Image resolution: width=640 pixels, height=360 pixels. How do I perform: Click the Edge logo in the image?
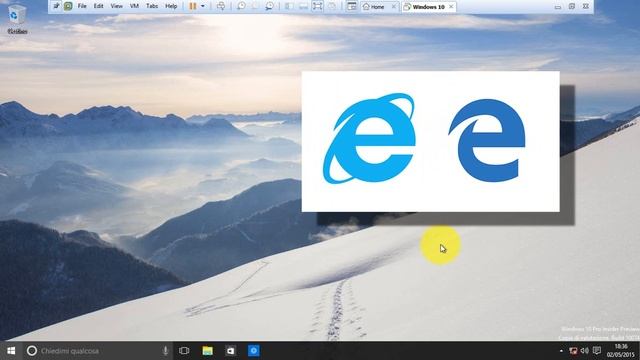[487, 140]
